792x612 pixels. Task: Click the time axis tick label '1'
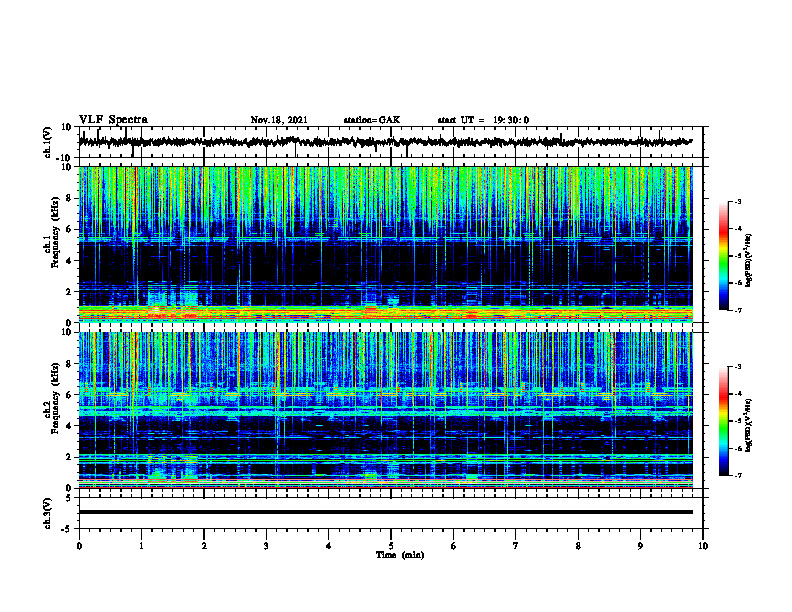(141, 546)
